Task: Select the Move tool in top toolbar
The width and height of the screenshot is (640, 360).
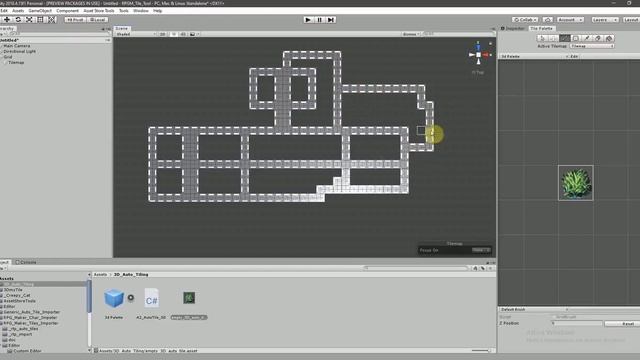Action: [7, 19]
